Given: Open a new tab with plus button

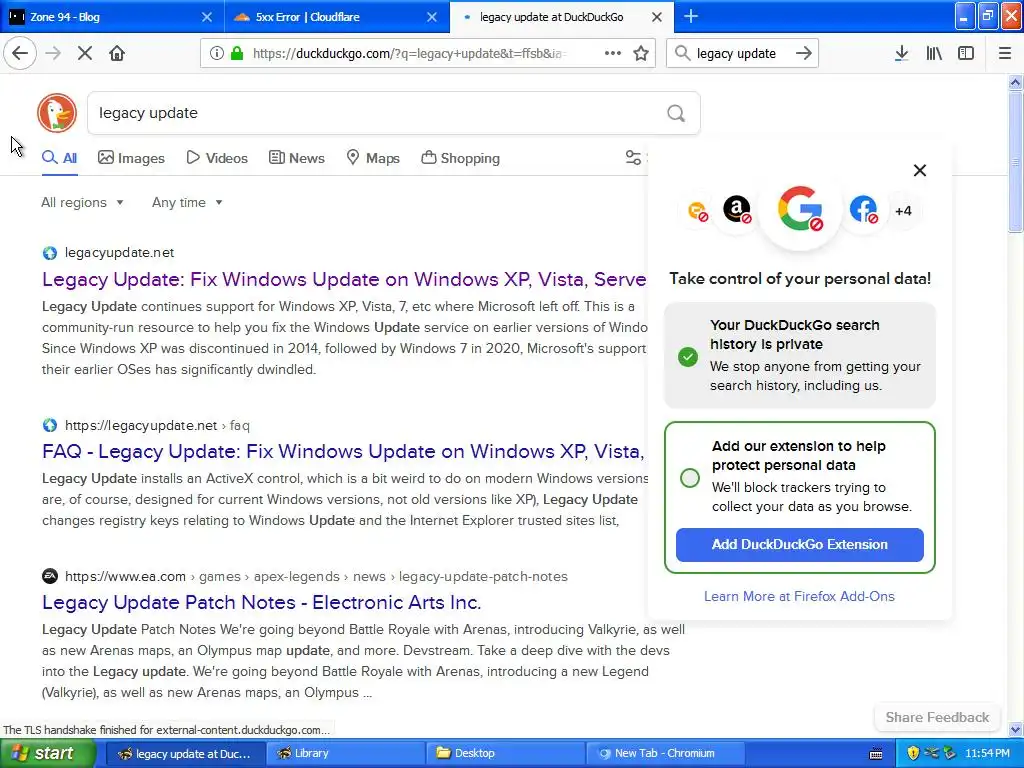Looking at the screenshot, I should pos(691,17).
